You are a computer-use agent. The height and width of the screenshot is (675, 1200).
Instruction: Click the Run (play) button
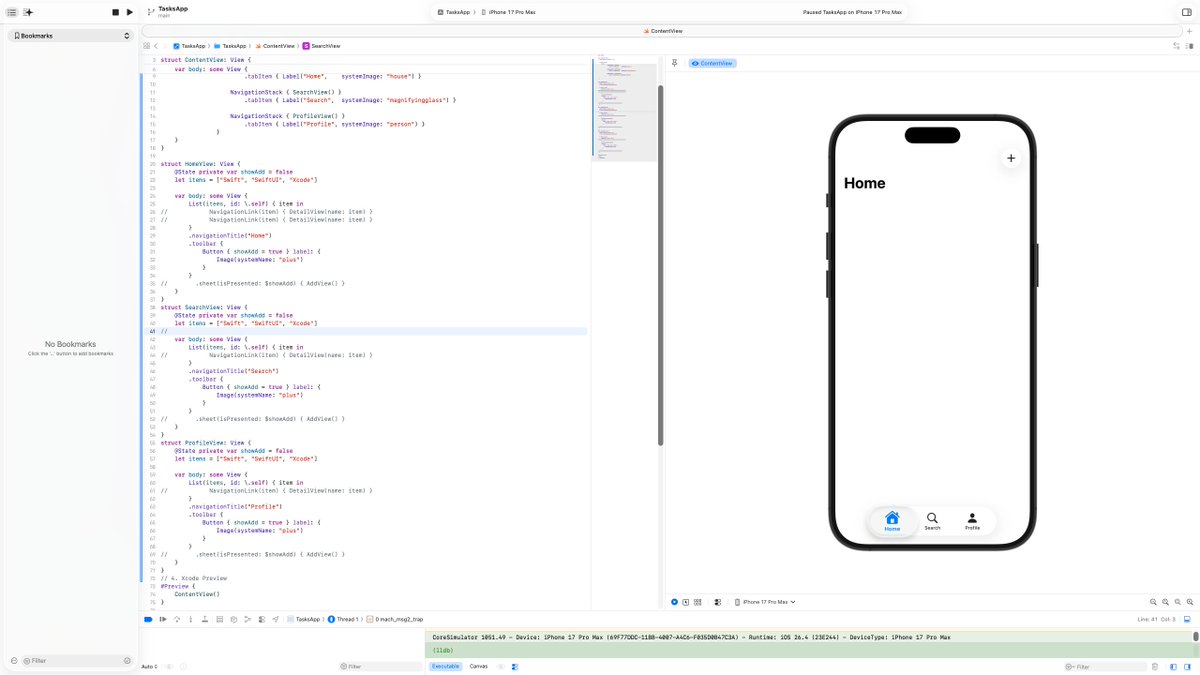(130, 12)
